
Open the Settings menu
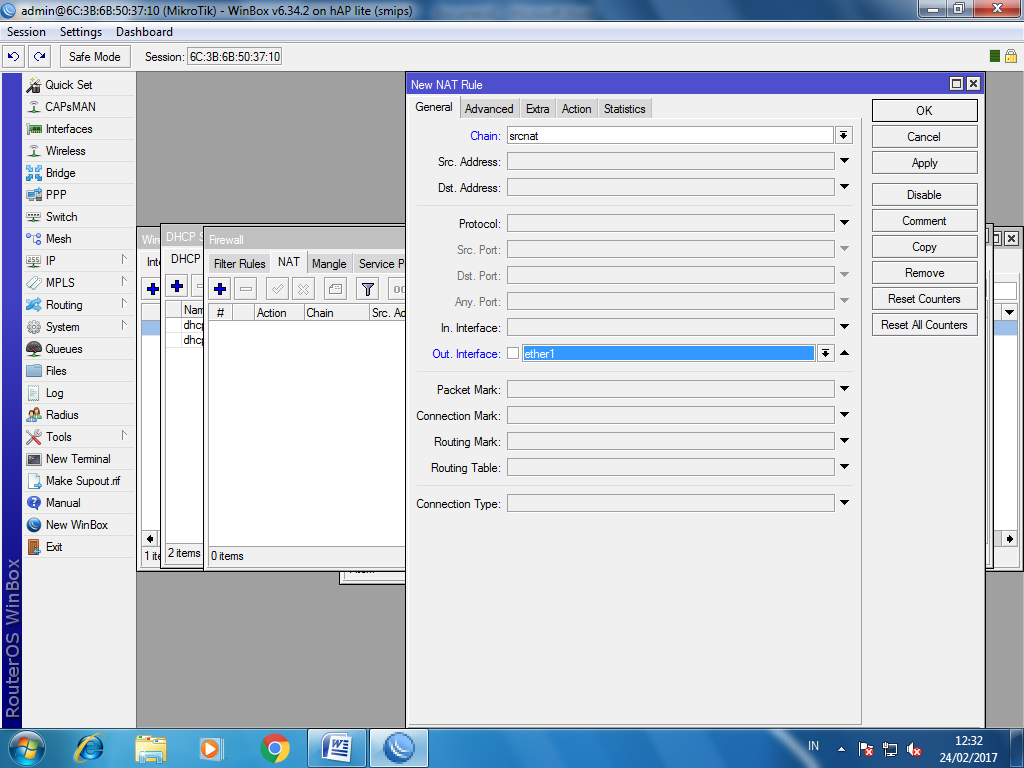[x=81, y=32]
